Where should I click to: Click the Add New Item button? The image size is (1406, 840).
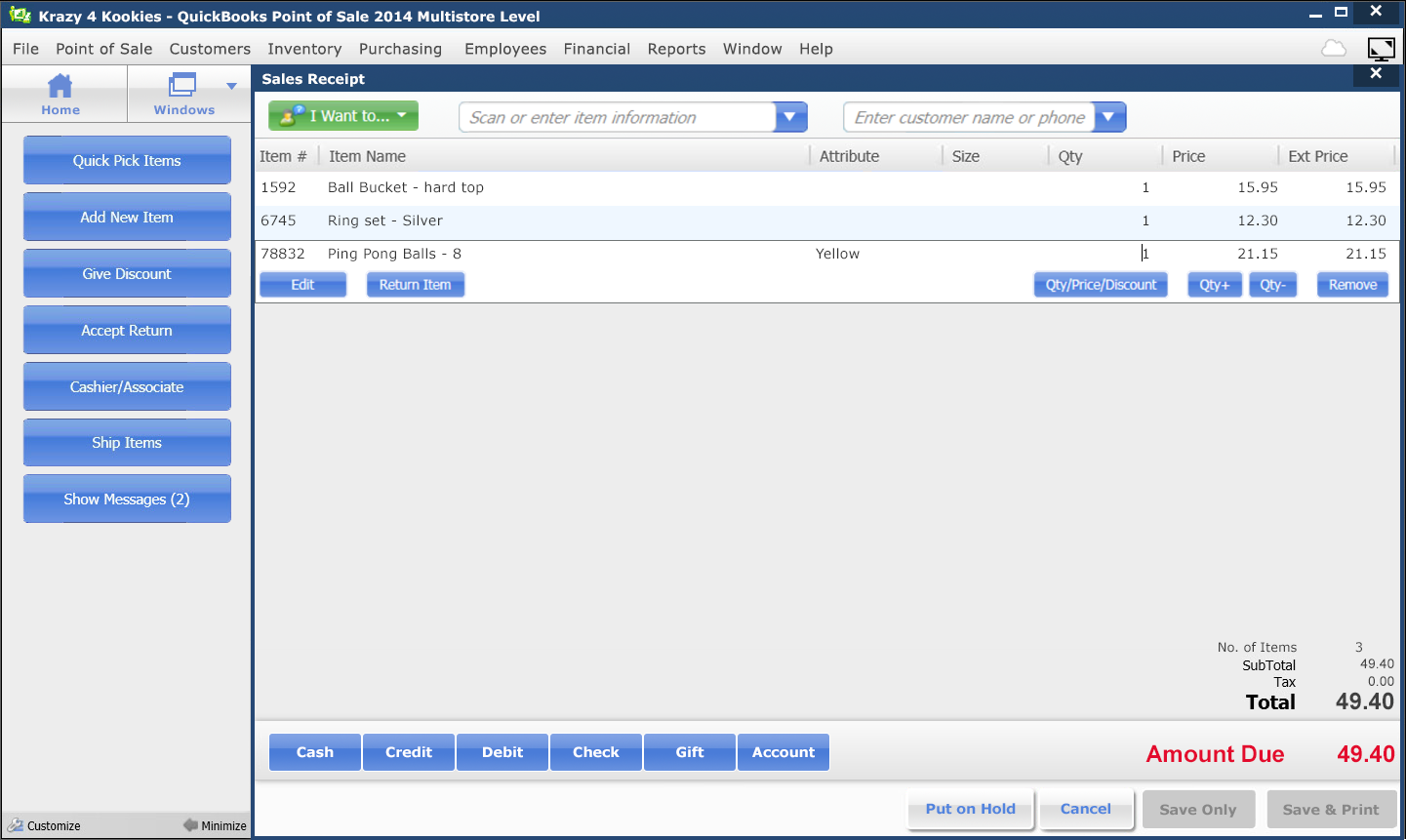(127, 217)
